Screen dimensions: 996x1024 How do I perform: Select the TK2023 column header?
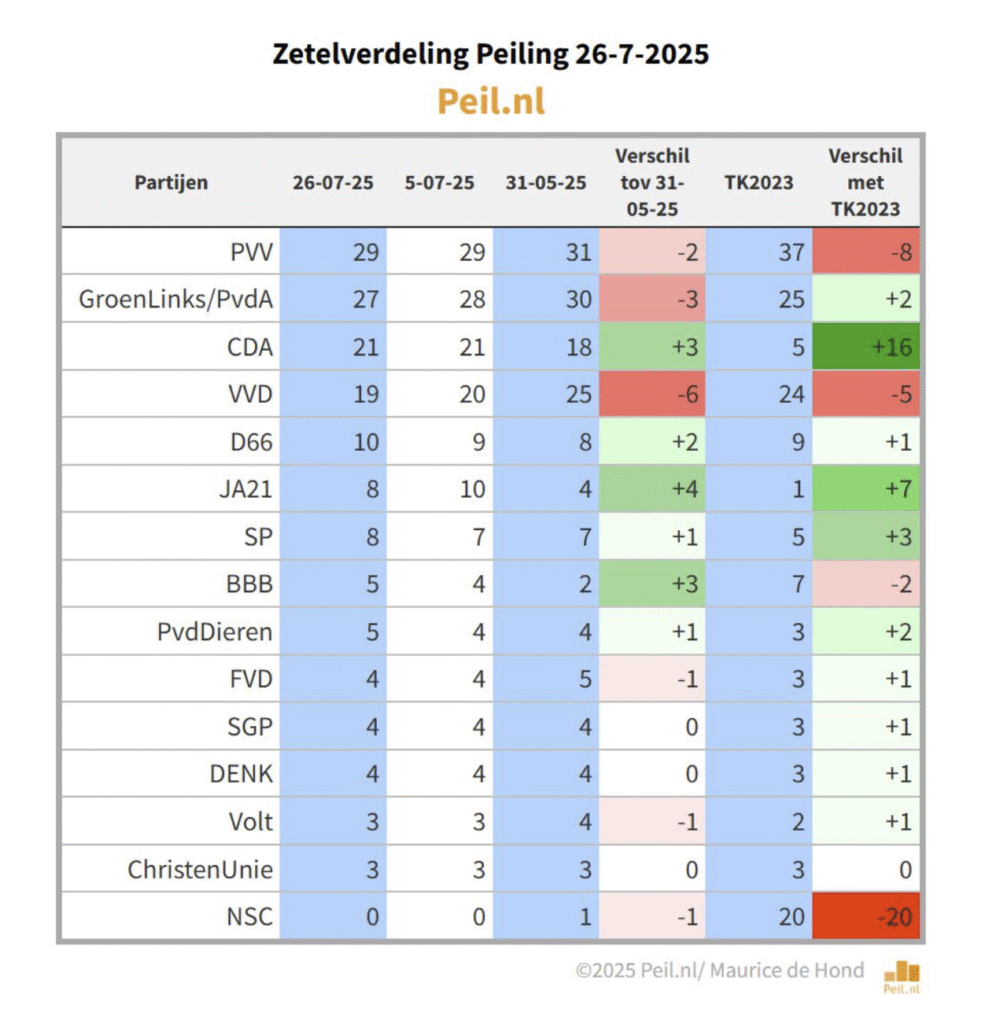pyautogui.click(x=759, y=182)
